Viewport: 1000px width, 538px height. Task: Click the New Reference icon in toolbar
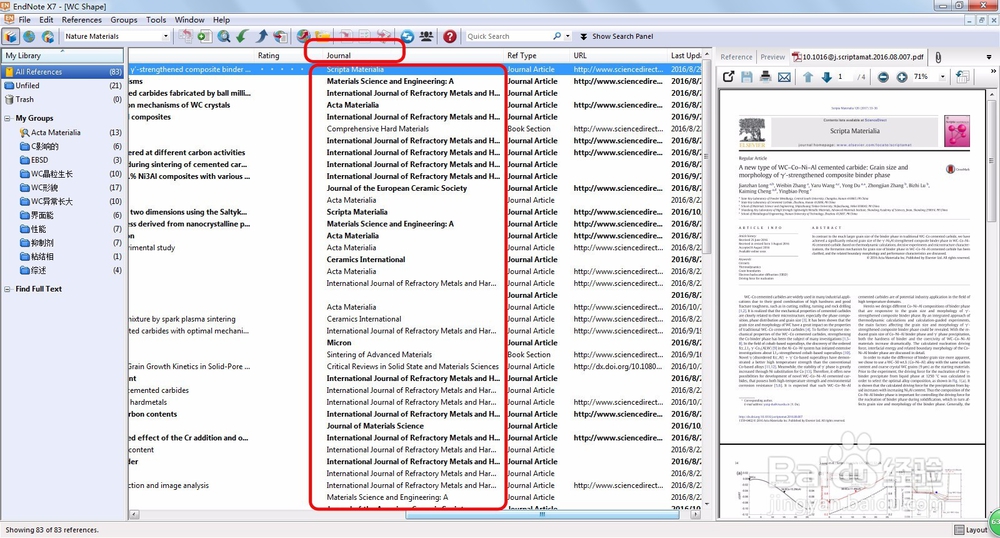coord(204,36)
